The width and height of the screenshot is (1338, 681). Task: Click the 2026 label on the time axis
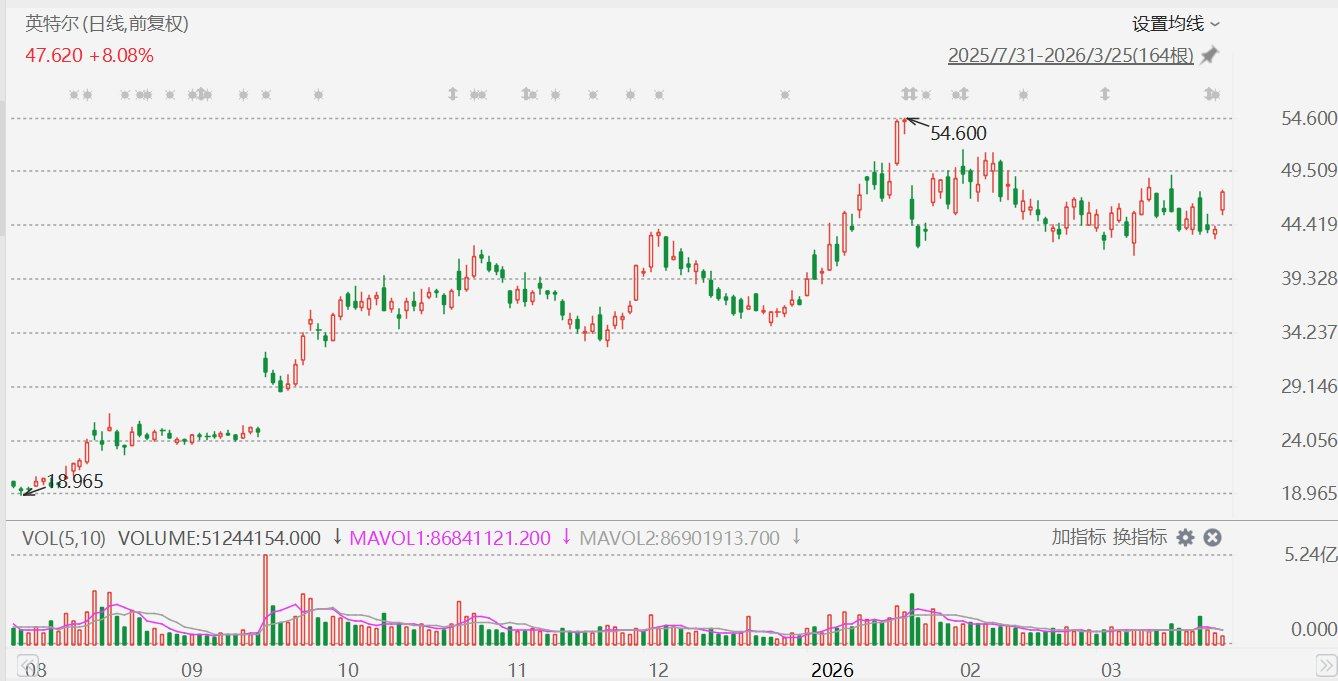coord(832,669)
